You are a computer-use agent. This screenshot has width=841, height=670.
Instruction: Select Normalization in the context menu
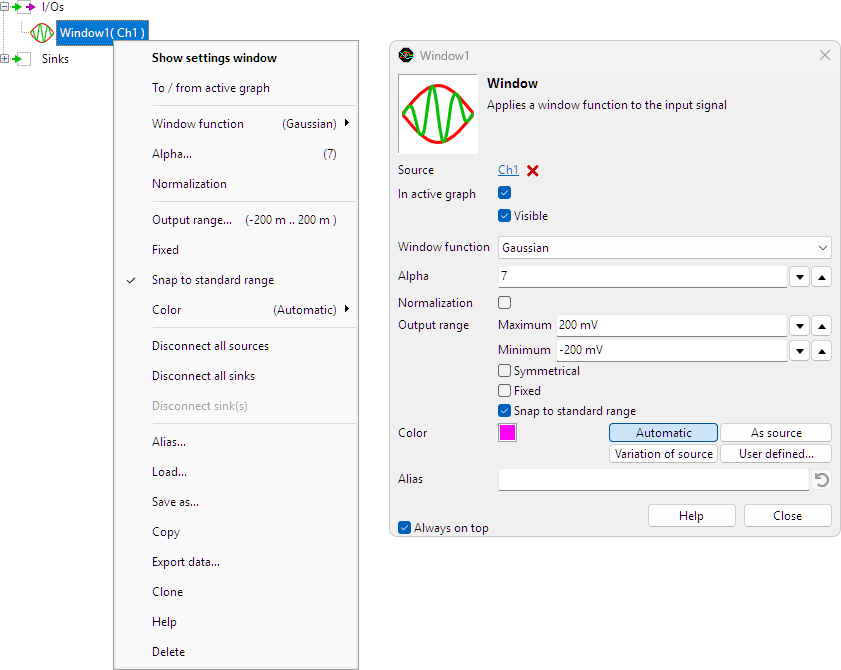236,184
